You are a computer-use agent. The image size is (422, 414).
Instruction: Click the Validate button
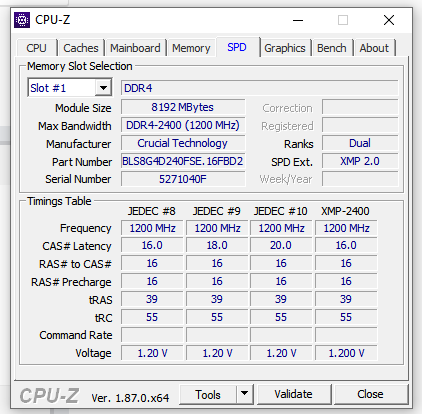(x=294, y=394)
